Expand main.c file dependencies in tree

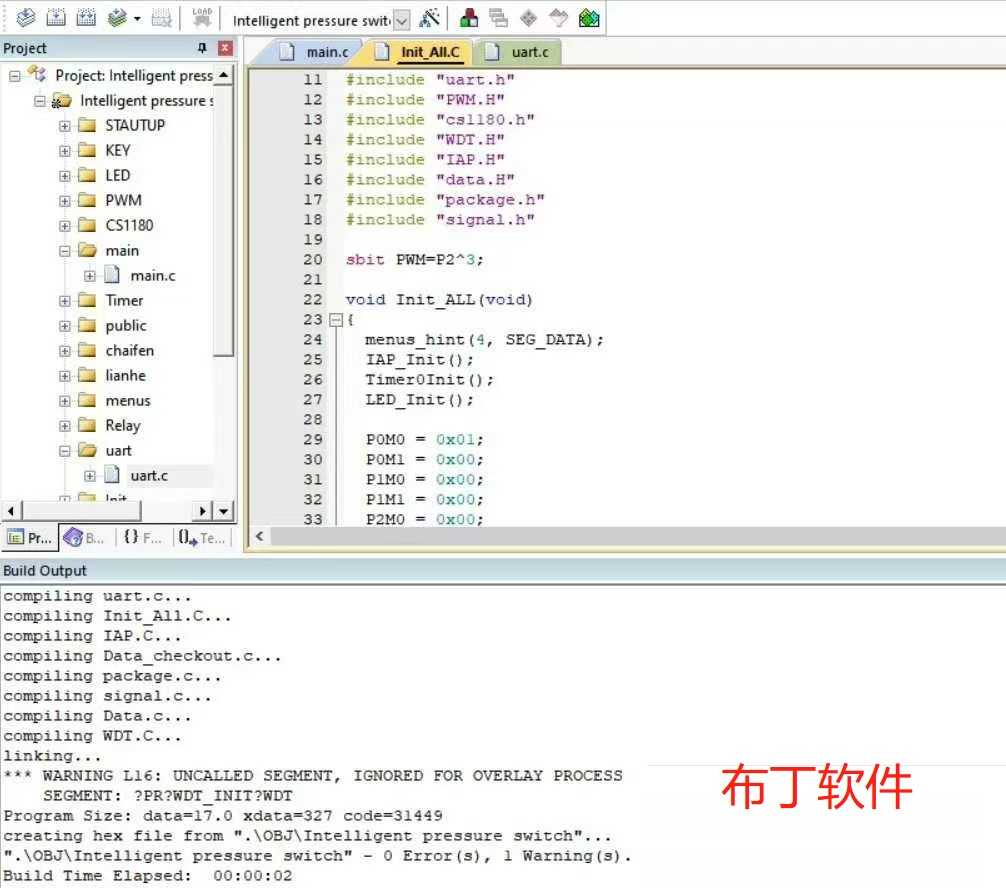pyautogui.click(x=90, y=276)
